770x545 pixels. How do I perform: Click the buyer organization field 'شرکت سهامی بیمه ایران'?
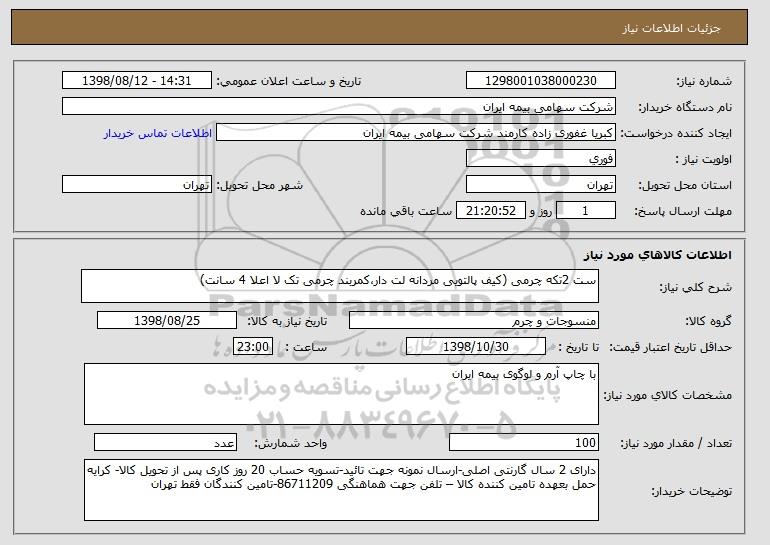click(339, 107)
